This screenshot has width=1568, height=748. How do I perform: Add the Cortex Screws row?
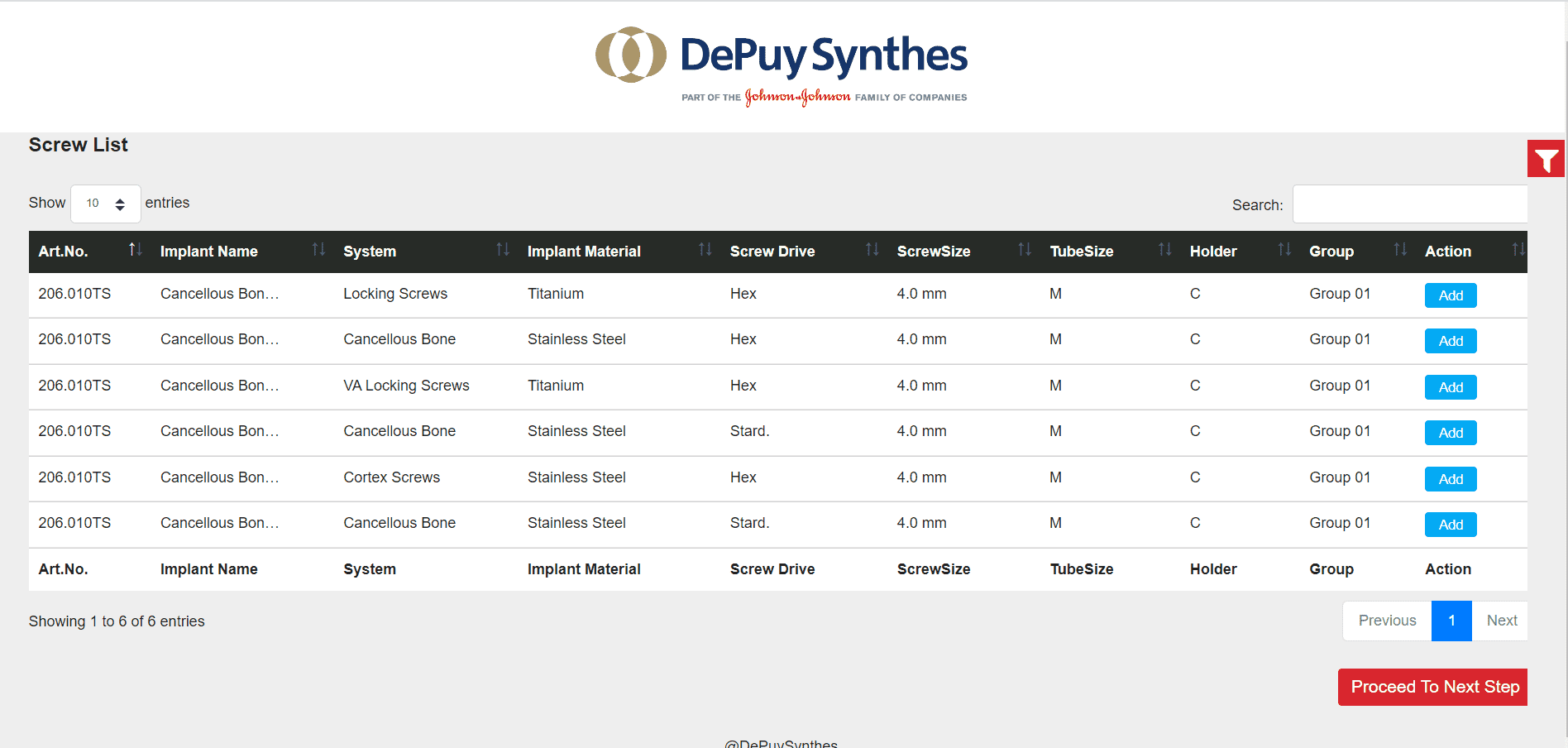pyautogui.click(x=1451, y=479)
